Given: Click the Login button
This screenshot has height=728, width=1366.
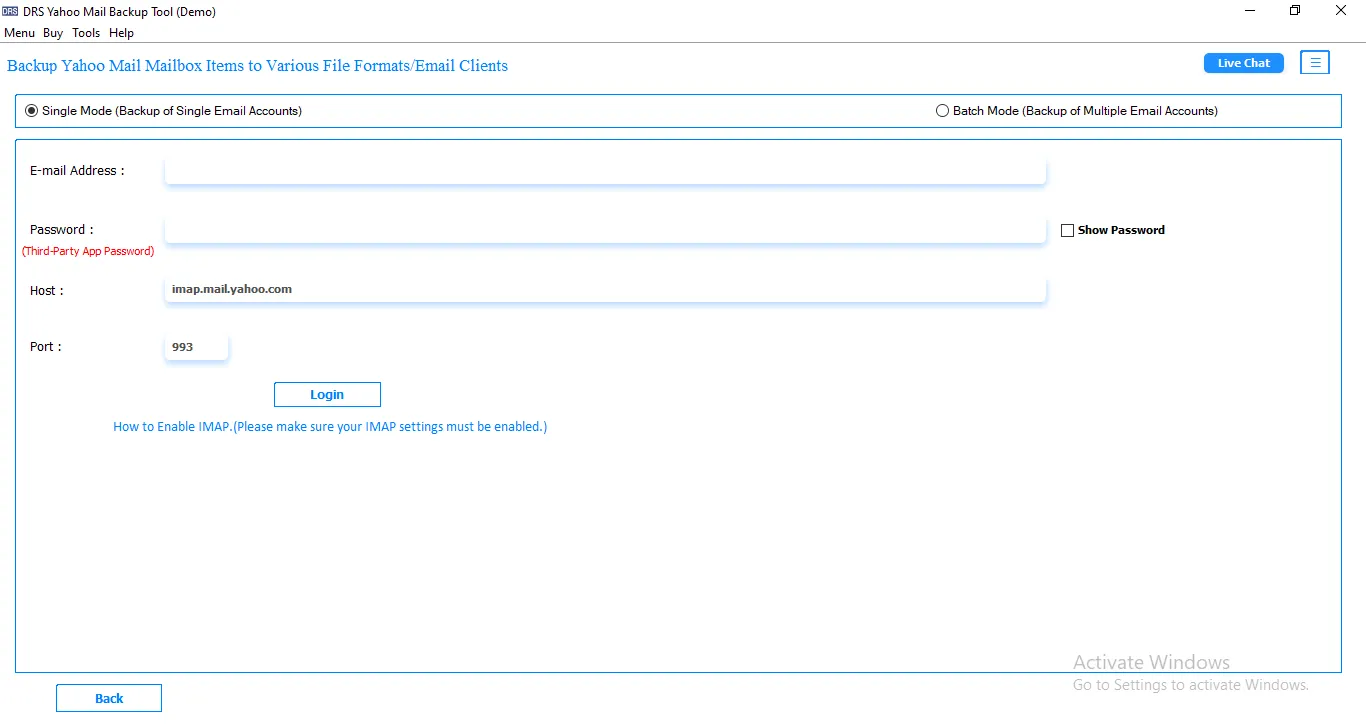Looking at the screenshot, I should pyautogui.click(x=327, y=395).
